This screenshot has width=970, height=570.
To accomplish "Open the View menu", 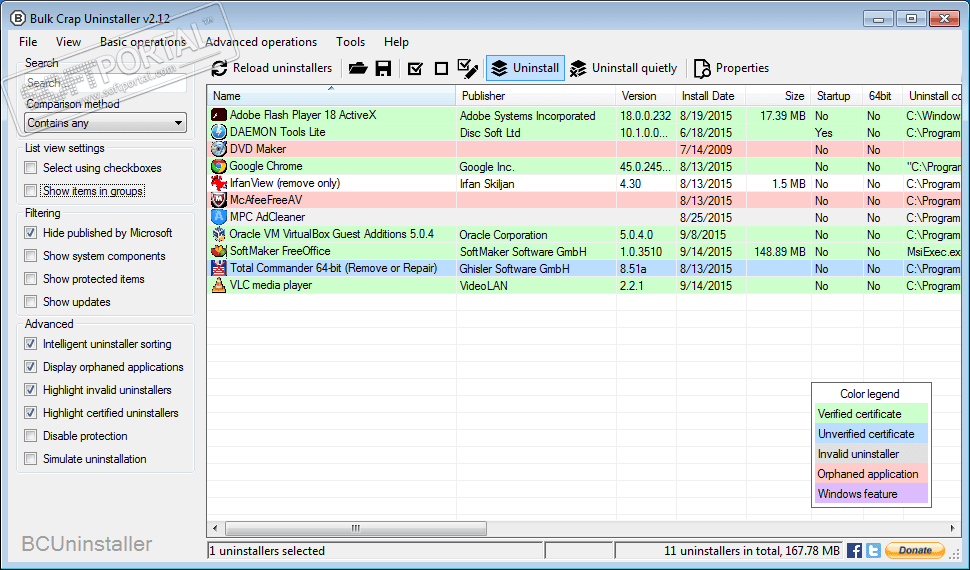I will 68,41.
